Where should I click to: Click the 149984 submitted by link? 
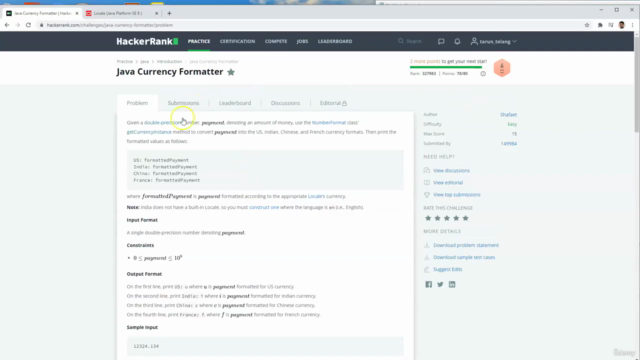tap(509, 144)
